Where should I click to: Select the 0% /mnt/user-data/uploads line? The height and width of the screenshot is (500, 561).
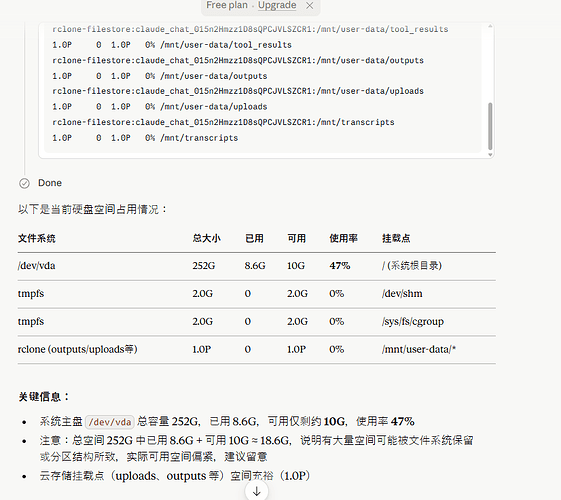pos(160,107)
